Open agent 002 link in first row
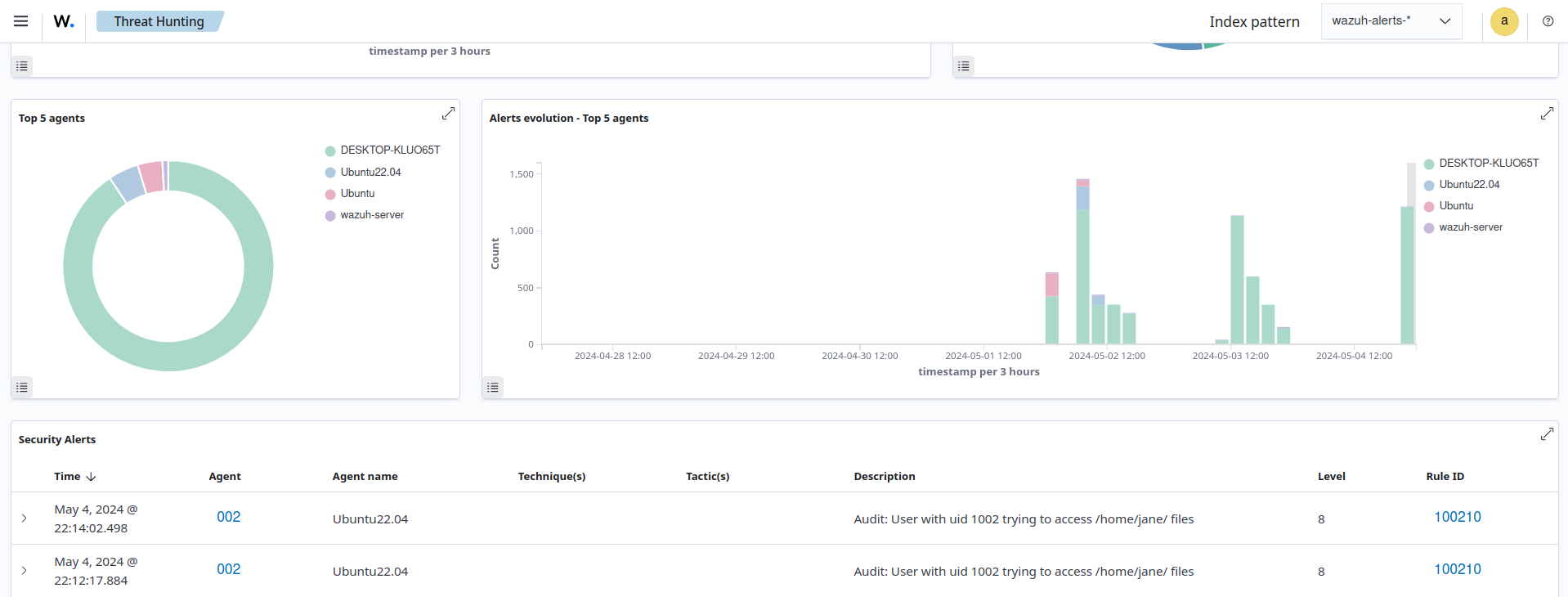Screen dimensions: 1568x597 pyautogui.click(x=228, y=517)
